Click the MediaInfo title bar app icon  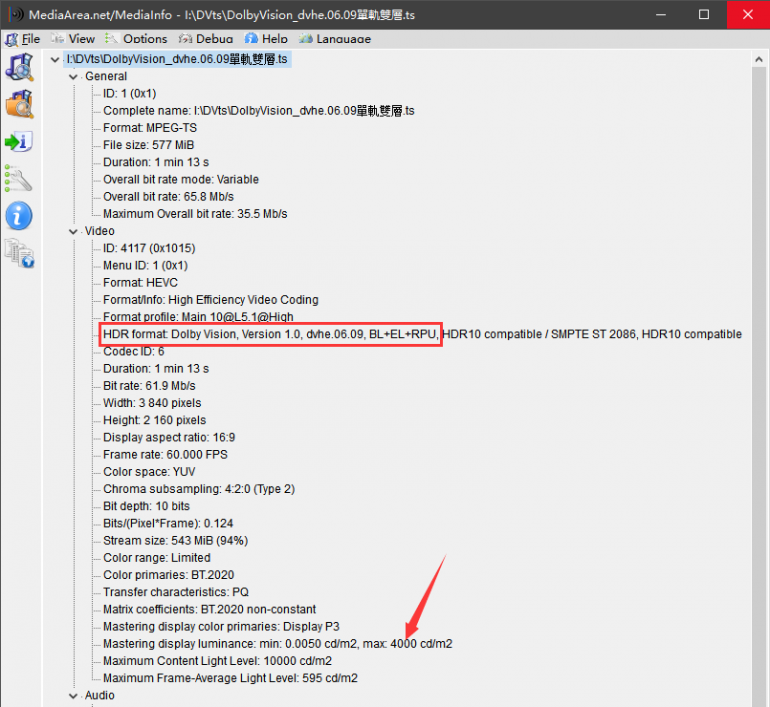point(16,14)
